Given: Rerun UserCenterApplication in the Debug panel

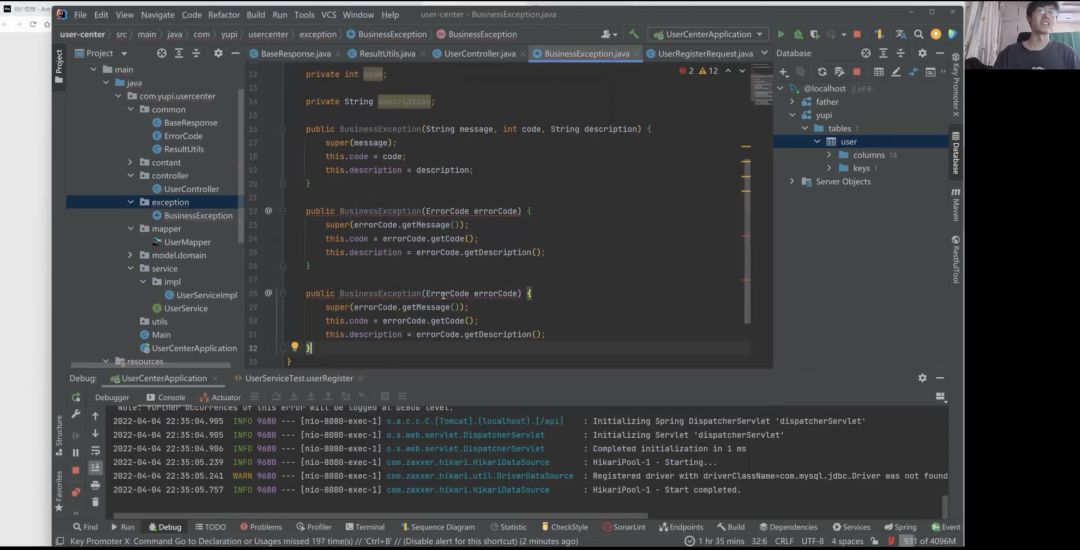Looking at the screenshot, I should coord(76,397).
